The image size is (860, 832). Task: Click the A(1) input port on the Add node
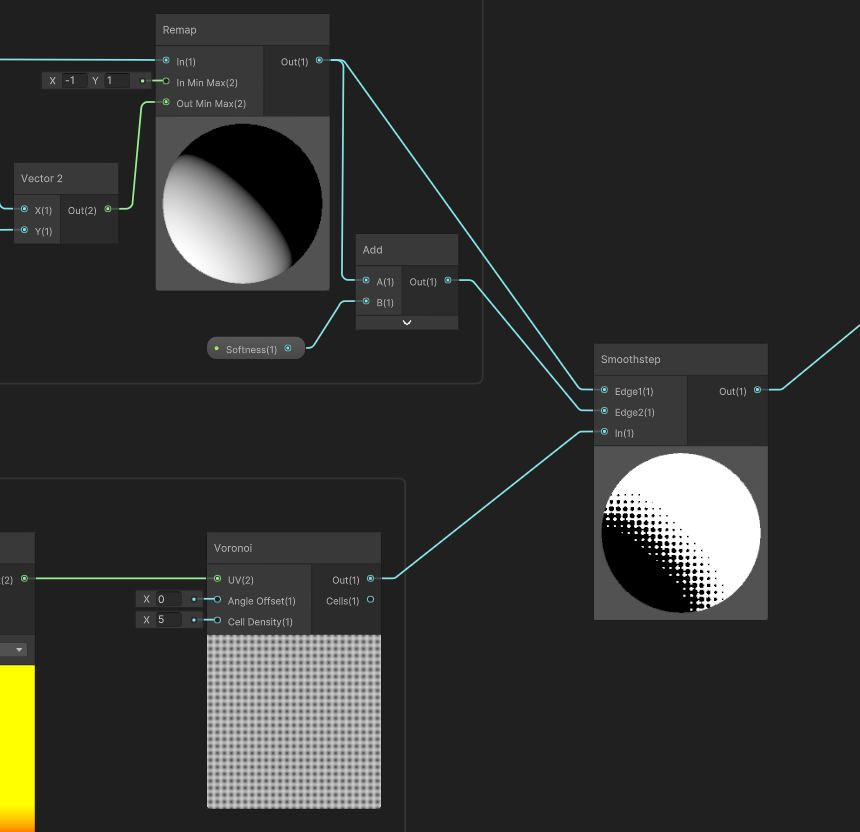[364, 281]
